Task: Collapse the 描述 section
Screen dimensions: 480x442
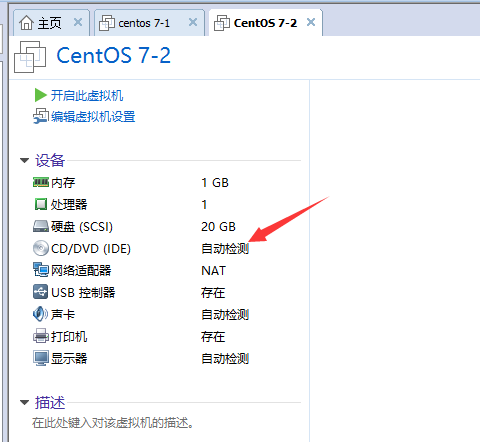Action: (x=24, y=403)
